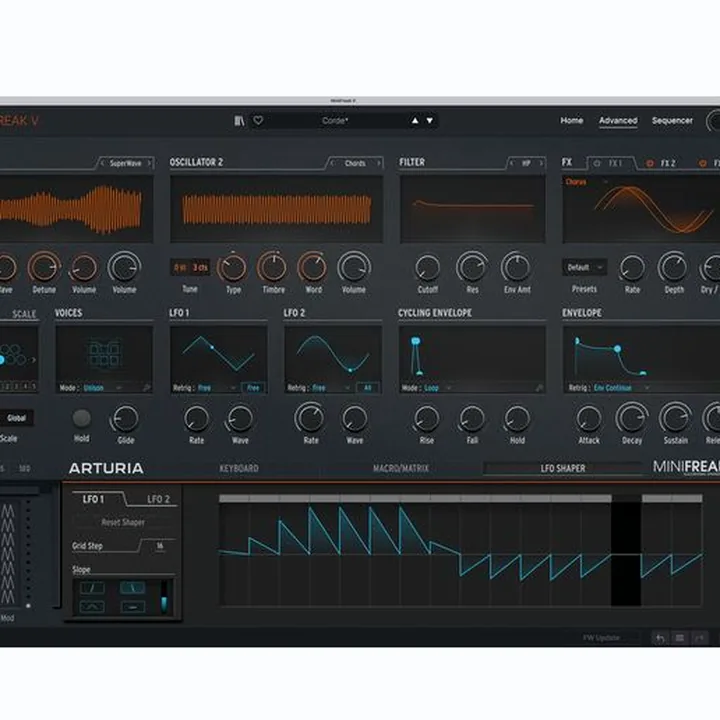Image resolution: width=720 pixels, height=720 pixels.
Task: Open the preset library browser icon
Action: [239, 121]
